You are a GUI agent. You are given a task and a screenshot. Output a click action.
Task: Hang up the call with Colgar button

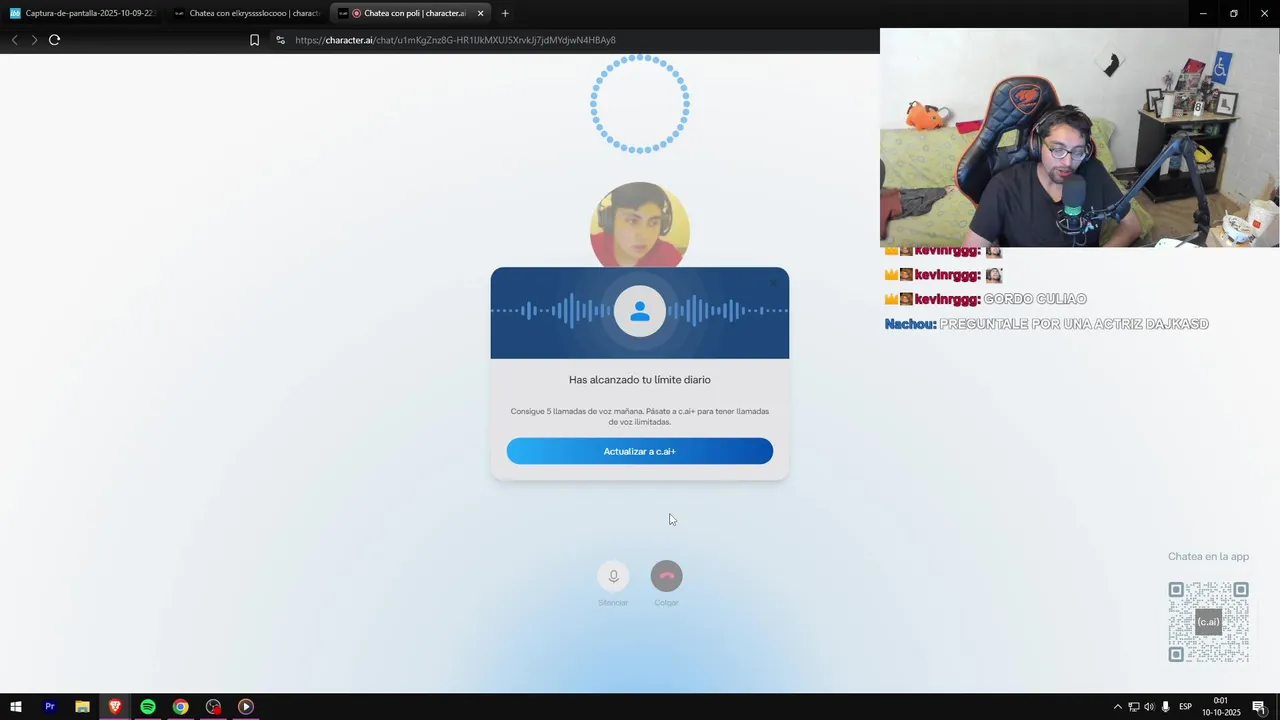click(x=666, y=576)
